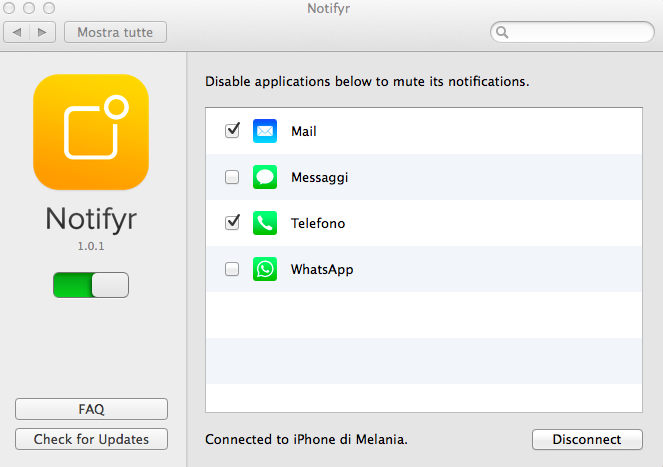The image size is (663, 467).
Task: Click the window zoom button
Action: 49,8
